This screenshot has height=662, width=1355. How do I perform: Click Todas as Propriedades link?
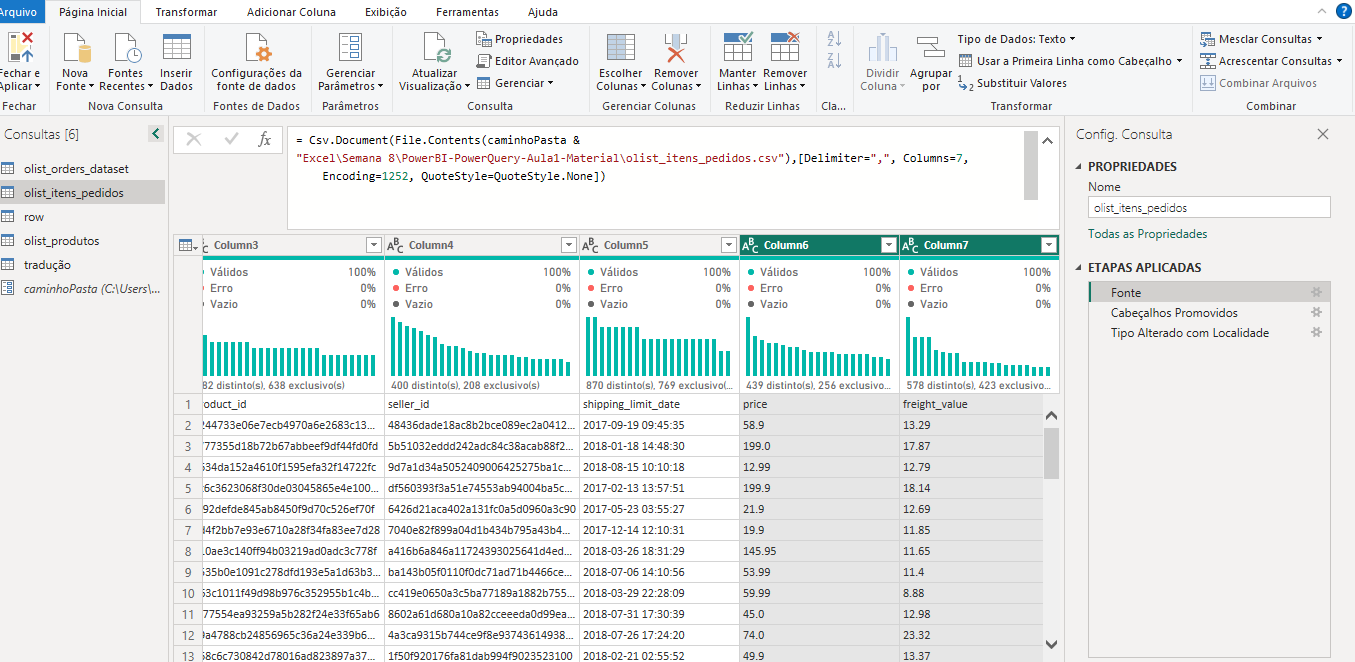(1147, 234)
